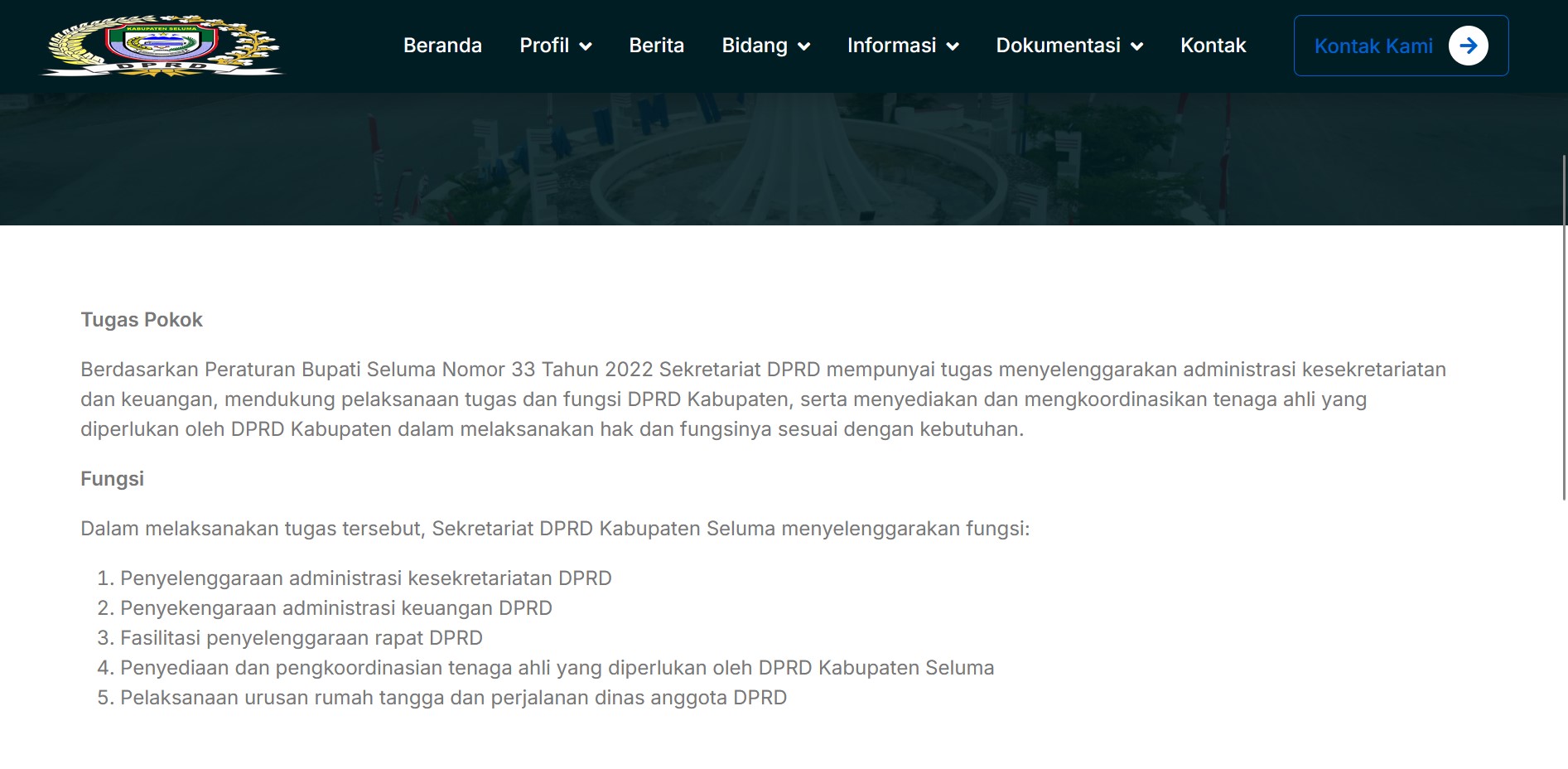1568x769 pixels.
Task: Go to the Beranda menu item
Action: [442, 46]
